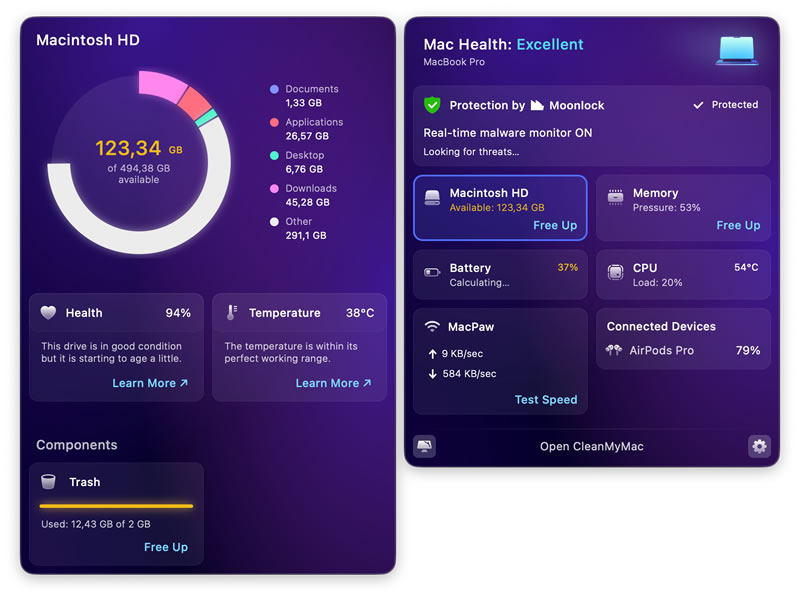This screenshot has height=598, width=800.
Task: Click the Protected checkmark icon
Action: pyautogui.click(x=698, y=105)
